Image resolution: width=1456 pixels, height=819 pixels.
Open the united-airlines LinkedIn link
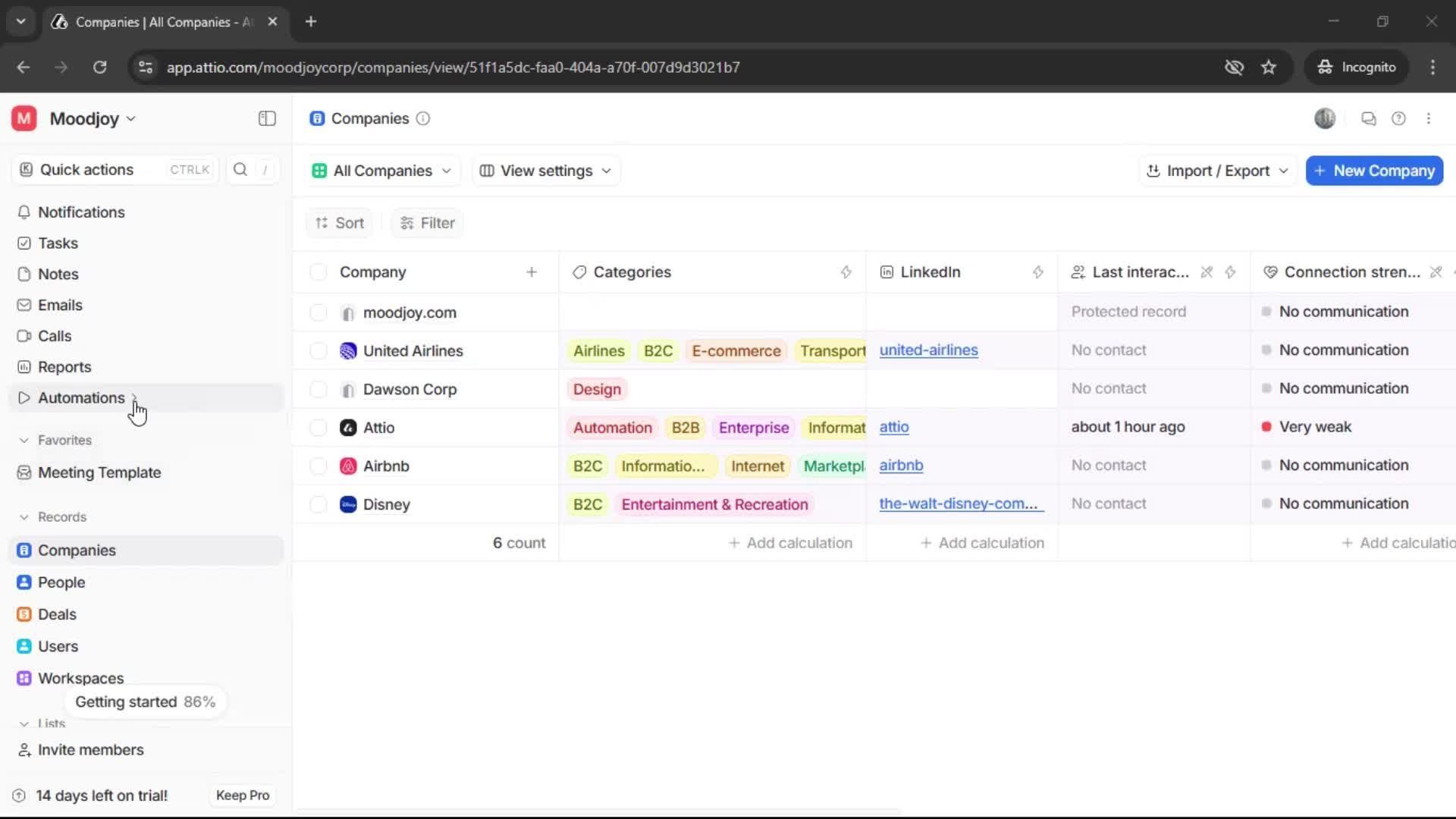[928, 350]
